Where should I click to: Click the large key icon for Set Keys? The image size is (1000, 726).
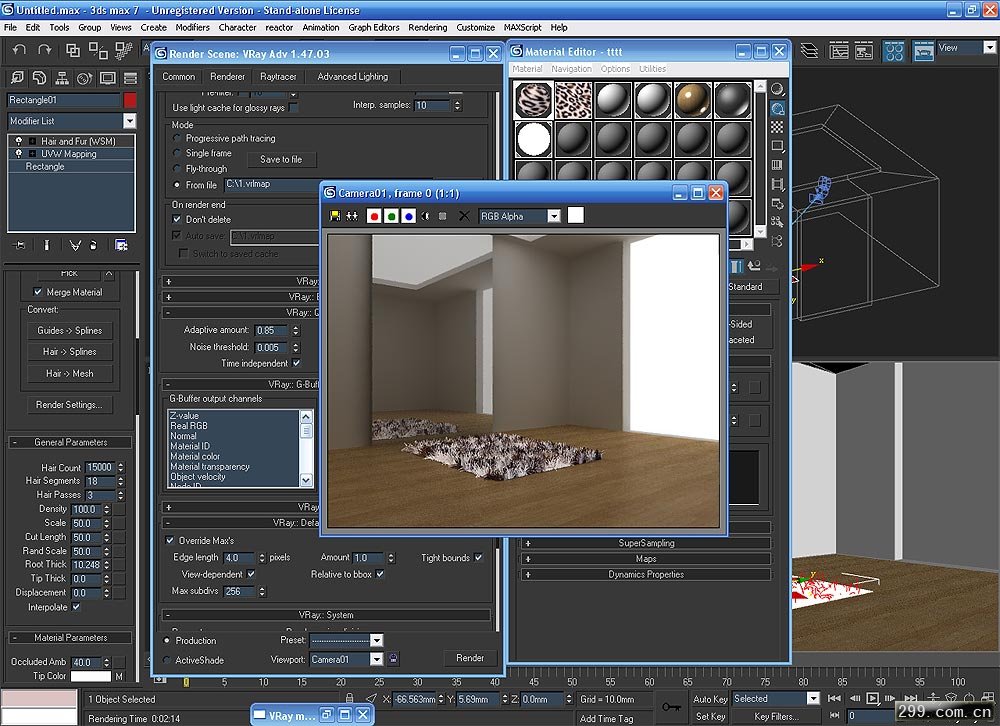pyautogui.click(x=671, y=706)
